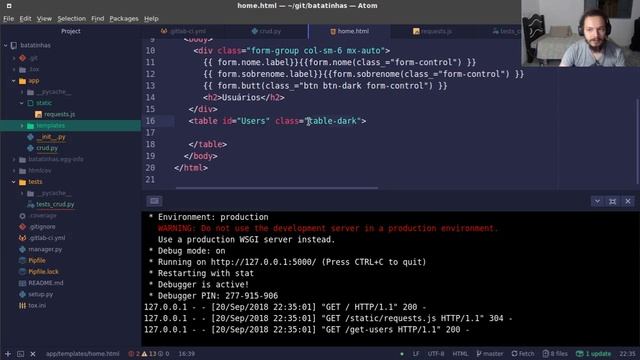Collapse the static folder

(x=22, y=103)
